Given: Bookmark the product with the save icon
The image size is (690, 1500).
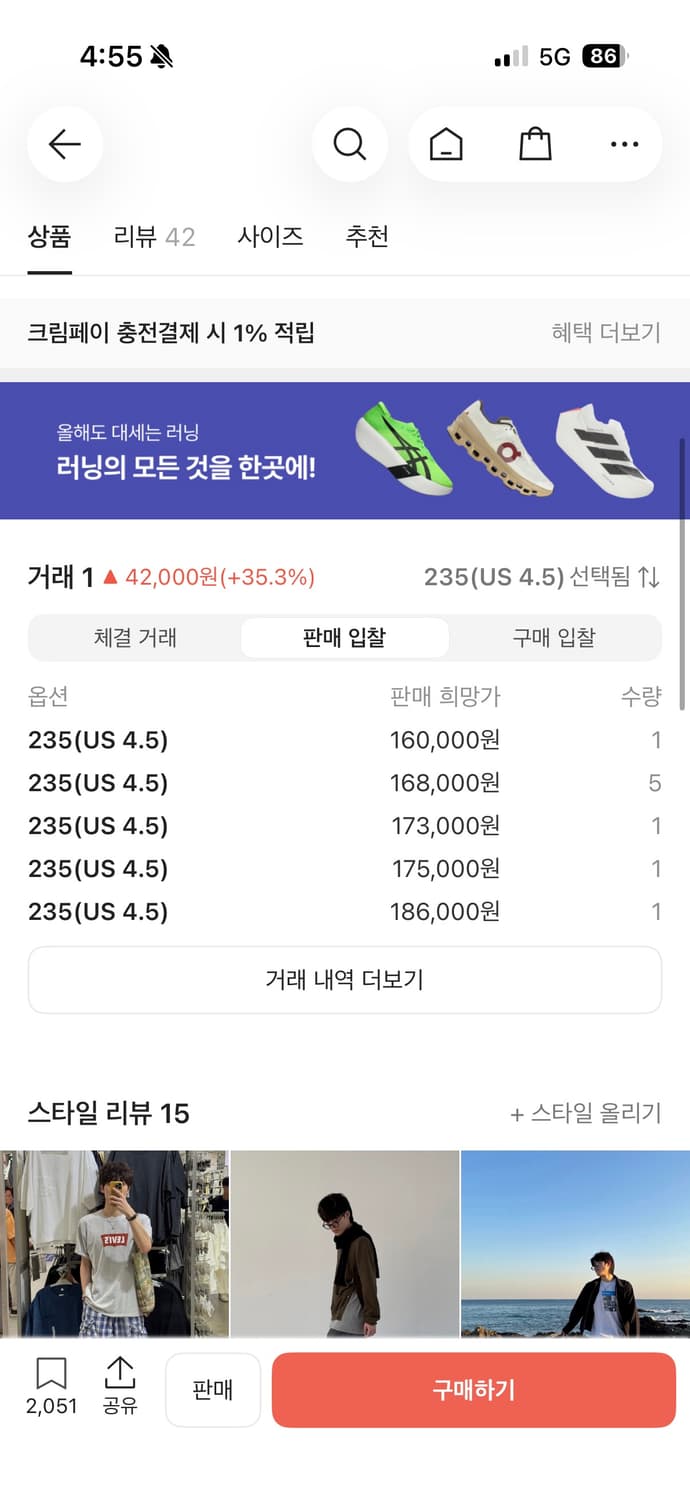Looking at the screenshot, I should [50, 1376].
